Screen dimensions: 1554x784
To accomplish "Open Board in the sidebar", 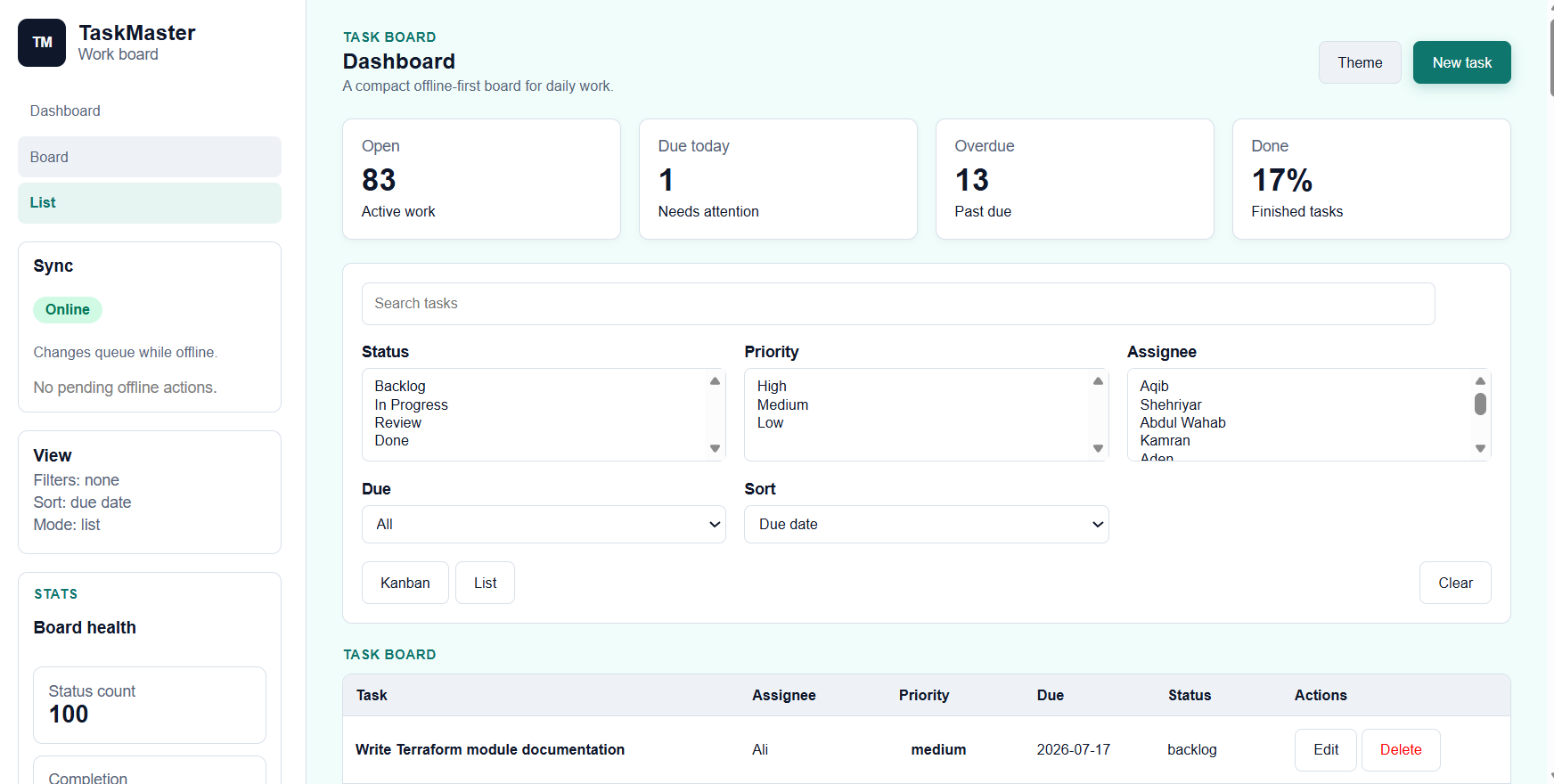I will pyautogui.click(x=150, y=157).
